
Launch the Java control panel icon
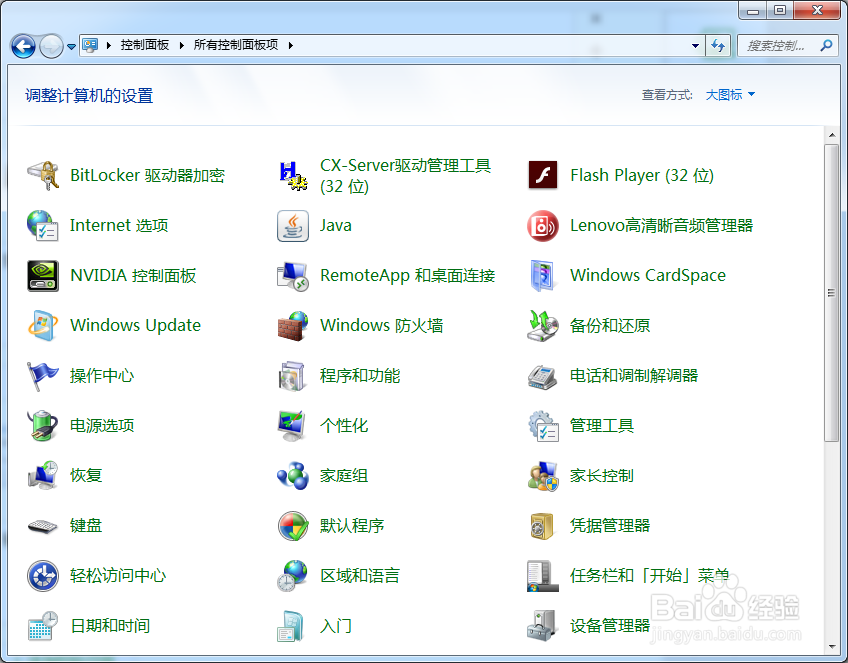coord(293,226)
